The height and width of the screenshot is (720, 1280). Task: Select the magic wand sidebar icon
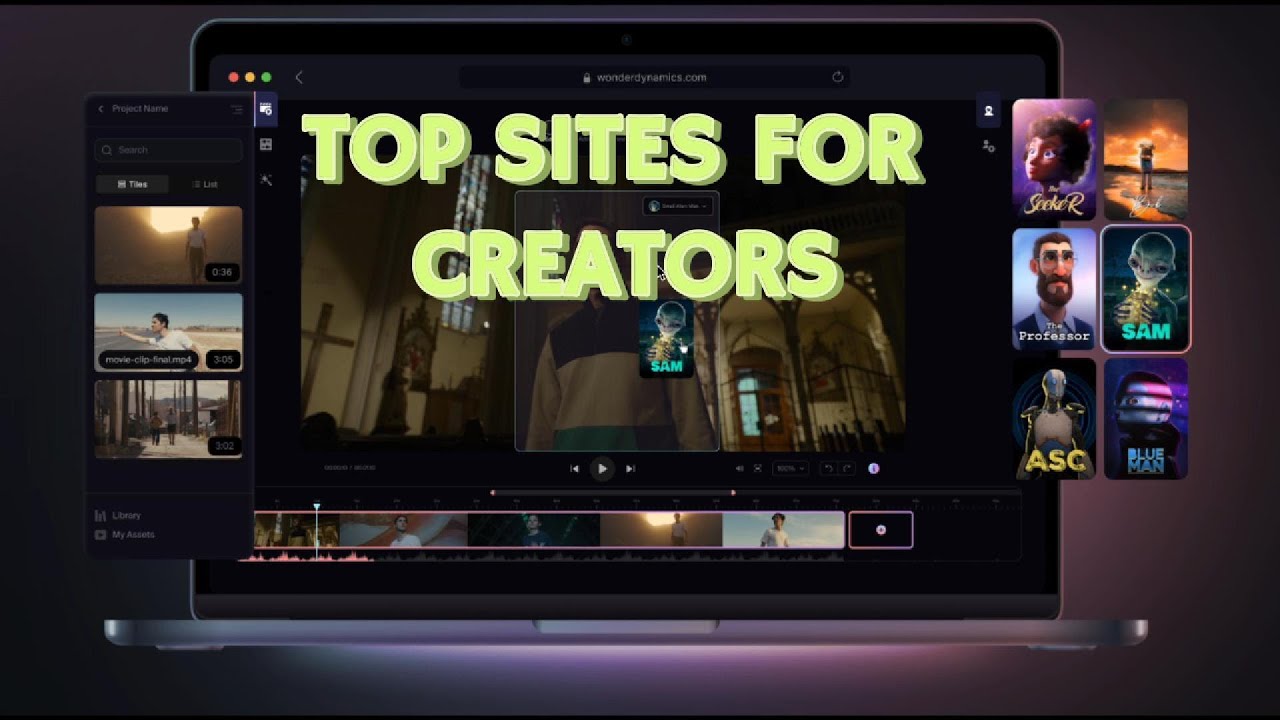click(x=266, y=180)
